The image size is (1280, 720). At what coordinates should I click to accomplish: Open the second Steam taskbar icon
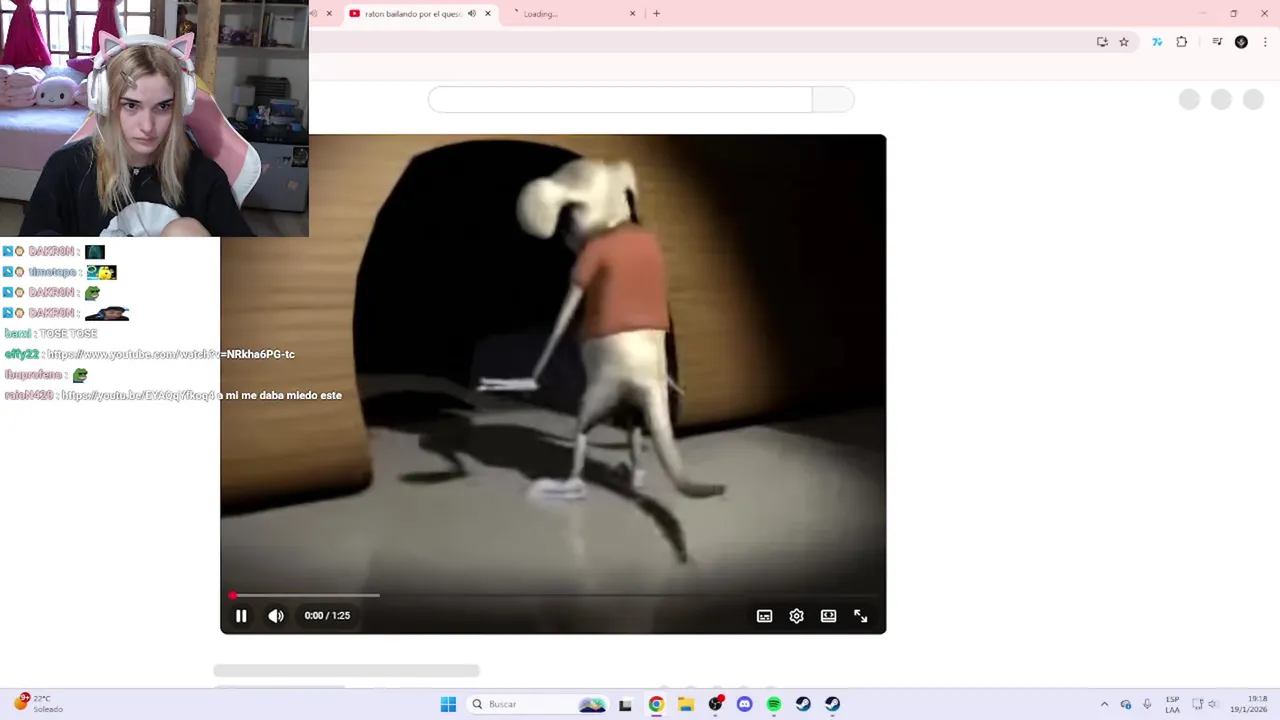coord(833,704)
